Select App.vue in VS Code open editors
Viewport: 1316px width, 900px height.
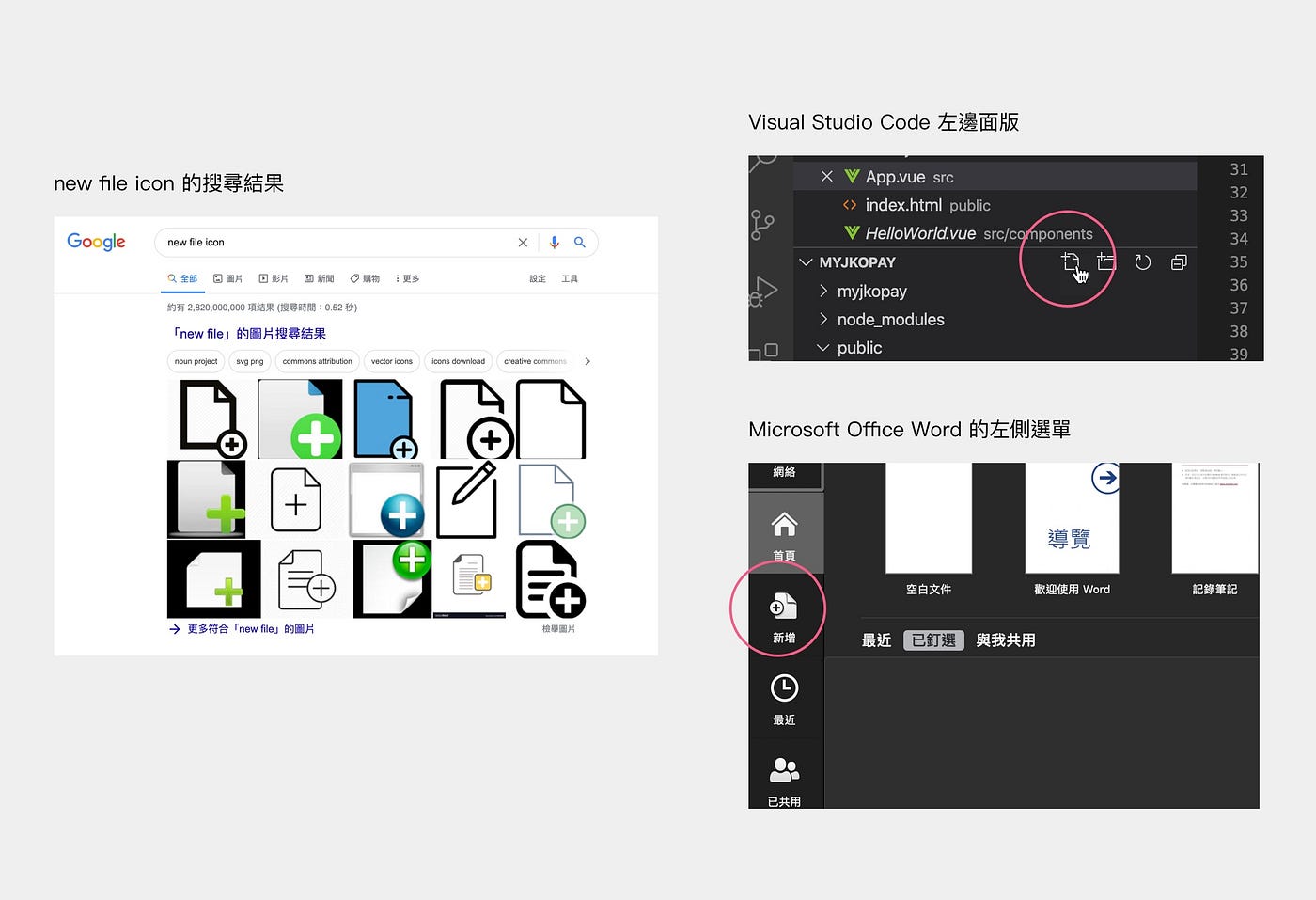pyautogui.click(x=995, y=177)
